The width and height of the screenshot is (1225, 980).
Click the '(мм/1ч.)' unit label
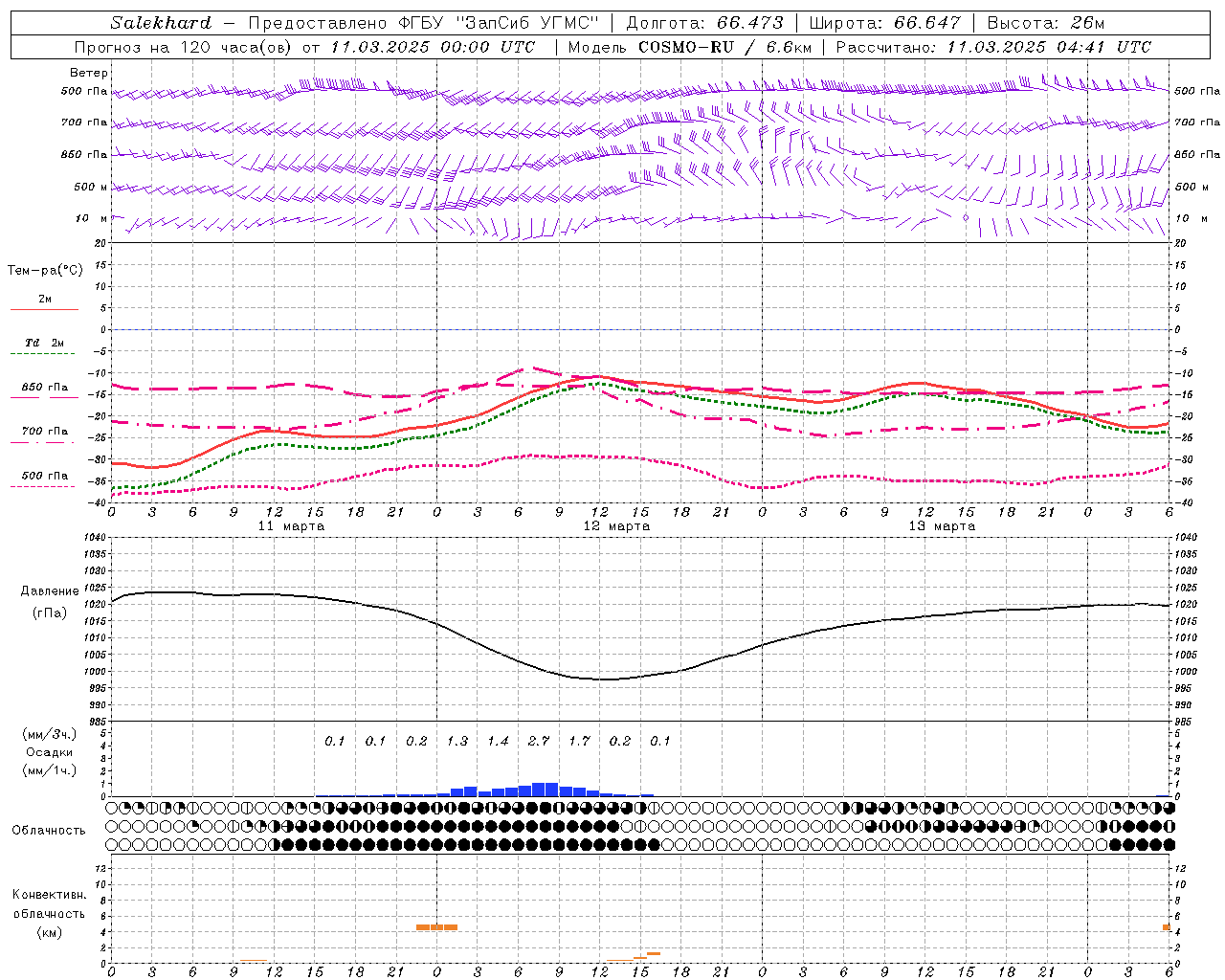(50, 769)
